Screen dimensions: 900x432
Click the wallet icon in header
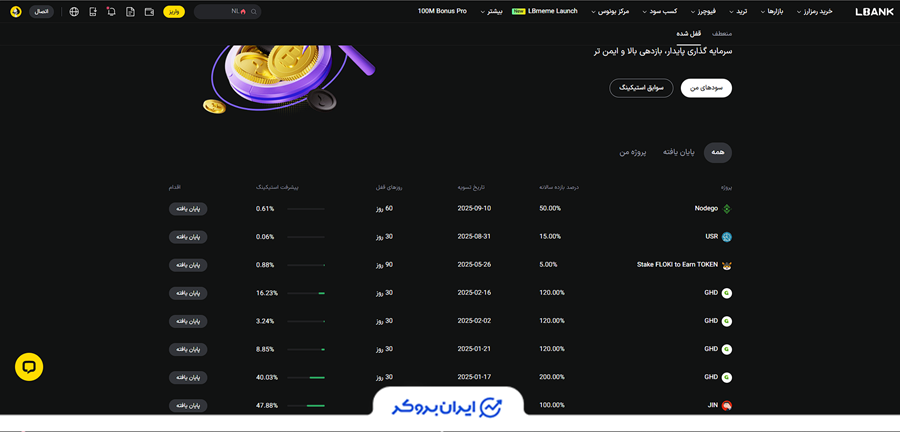[x=149, y=12]
